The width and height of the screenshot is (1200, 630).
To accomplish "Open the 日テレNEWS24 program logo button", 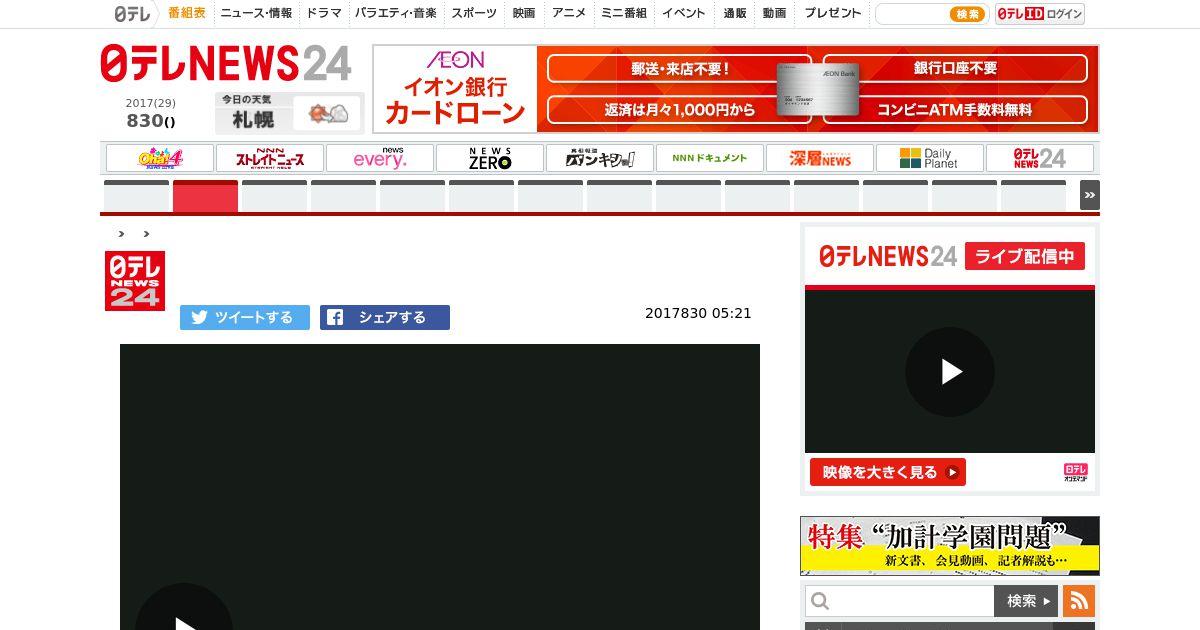I will point(1040,158).
